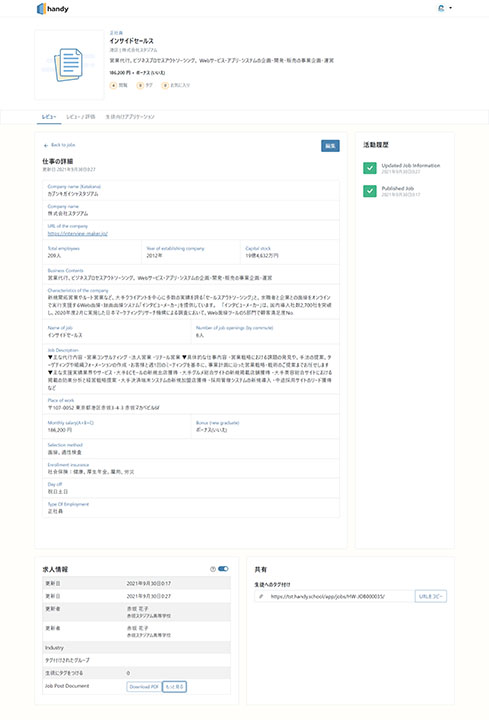Click the Capital stock value
Image resolution: width=489 pixels, height=720 pixels.
(262, 255)
